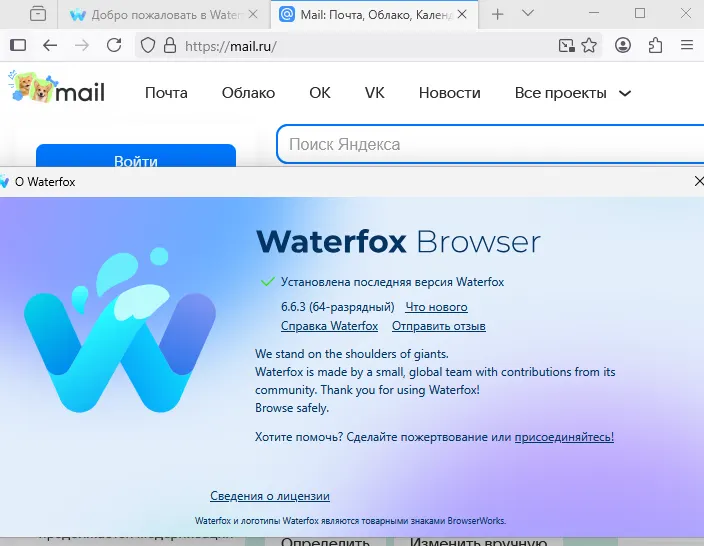The height and width of the screenshot is (546, 704).
Task: Expand the list all tabs chevron
Action: [528, 14]
